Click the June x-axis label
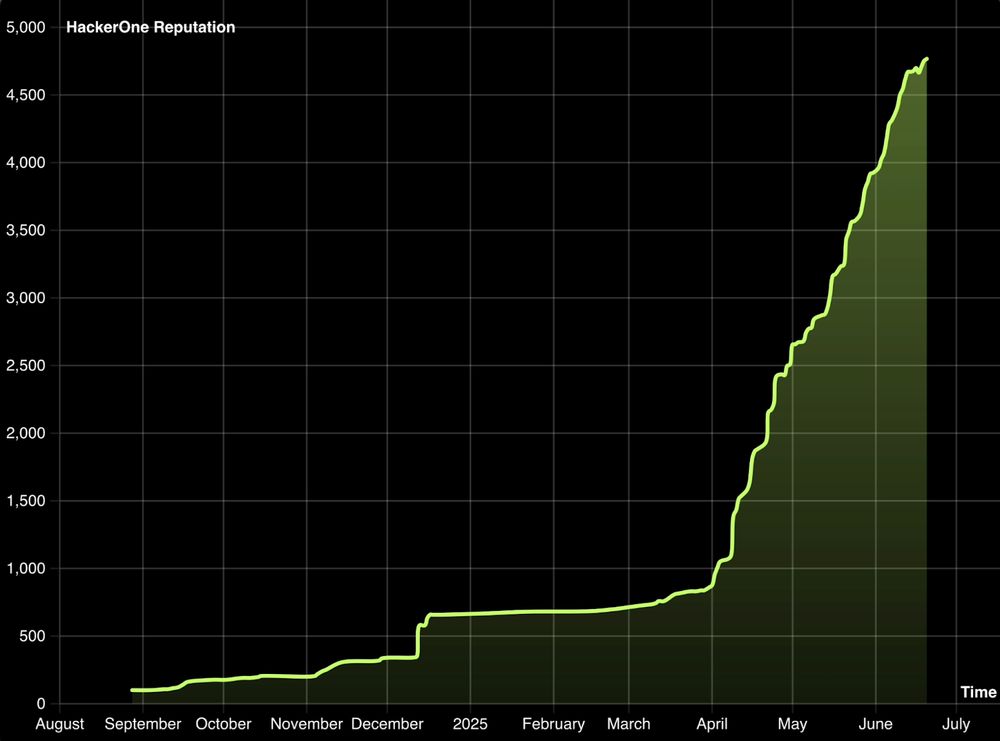Screen dimensions: 1000x741 [876, 724]
